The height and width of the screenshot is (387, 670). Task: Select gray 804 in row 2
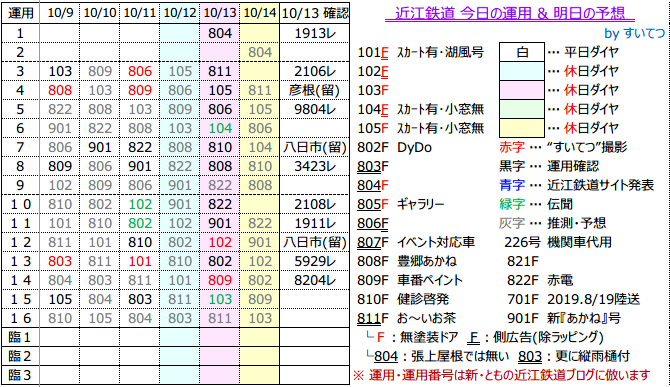260,52
